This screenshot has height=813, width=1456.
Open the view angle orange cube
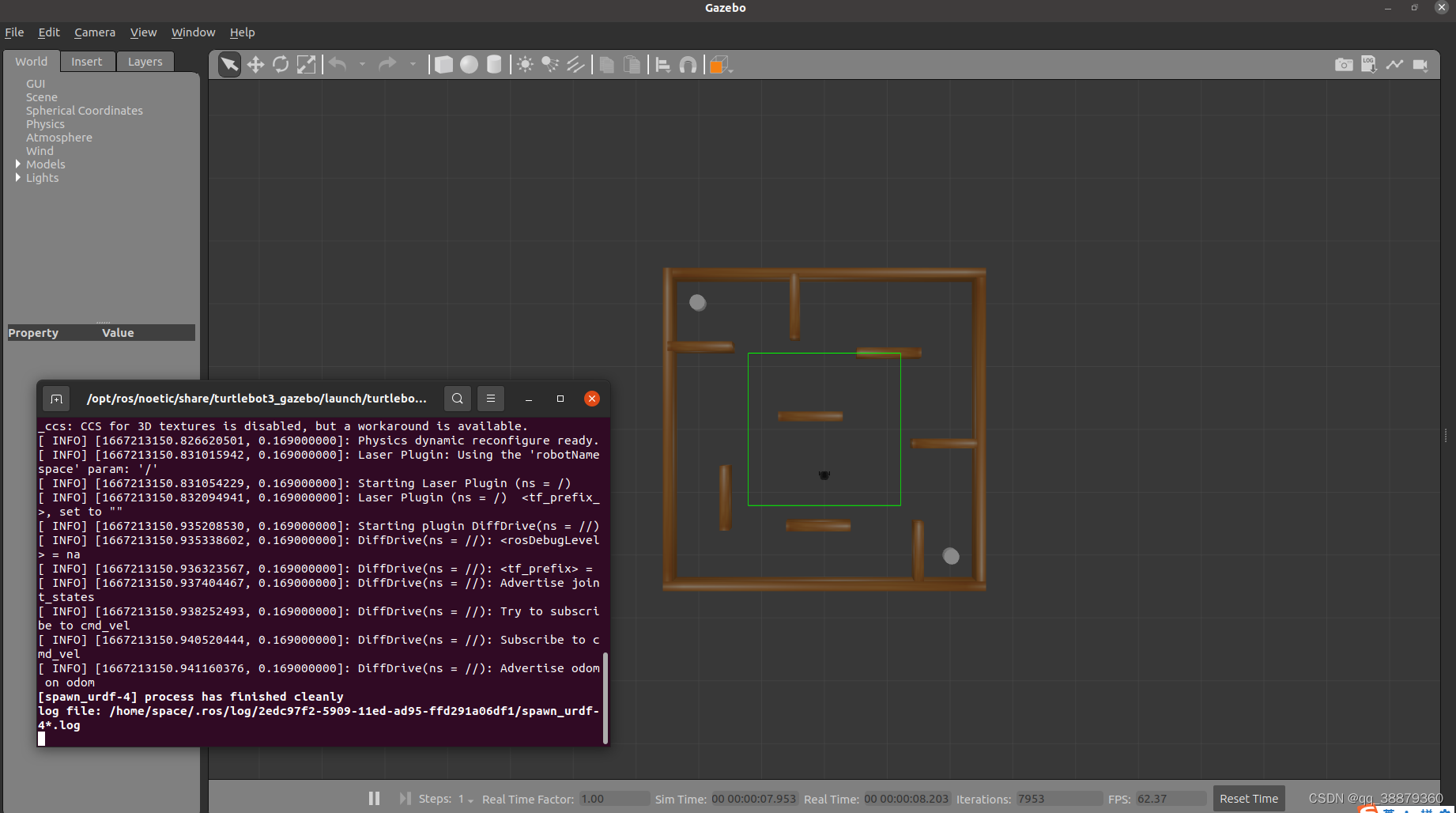[x=719, y=65]
